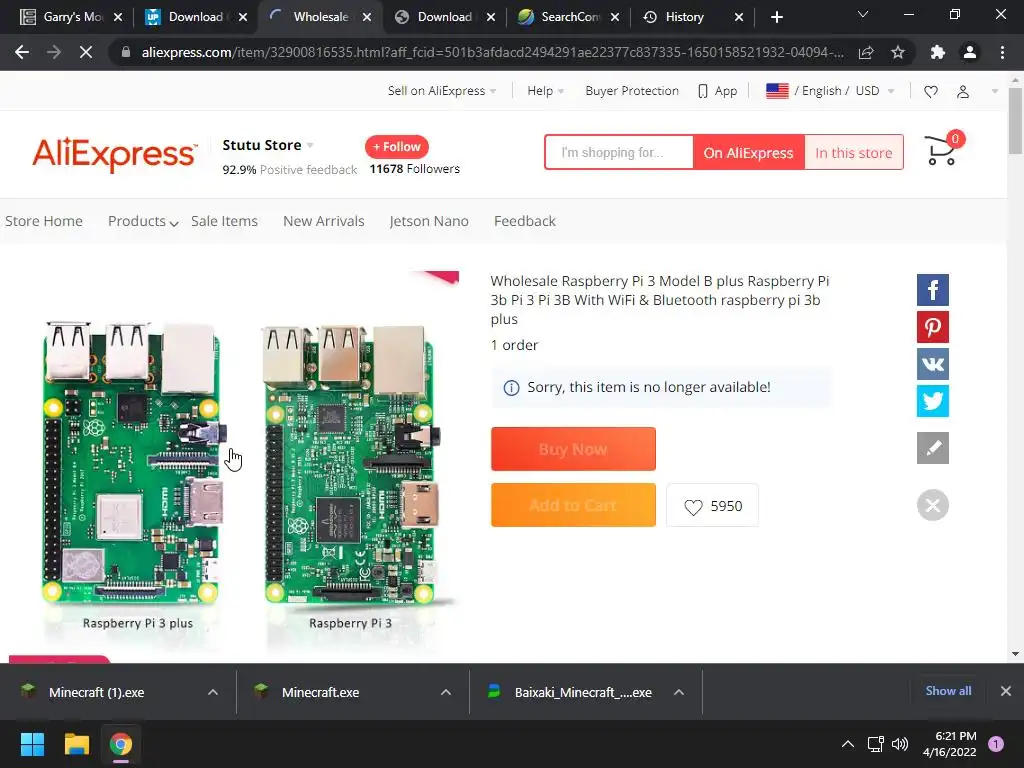
Task: Expand Sell on AliExpress dropdown
Action: pyautogui.click(x=442, y=91)
